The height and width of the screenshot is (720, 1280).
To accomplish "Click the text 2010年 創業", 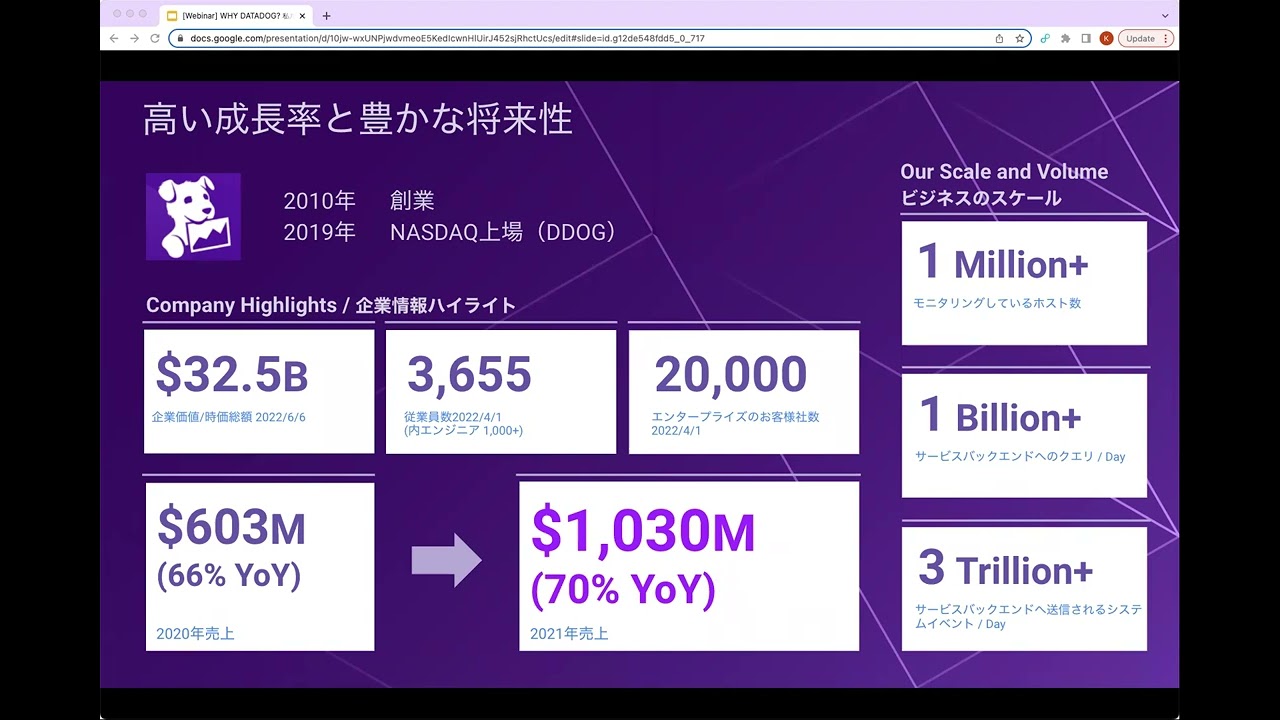I will (x=359, y=200).
